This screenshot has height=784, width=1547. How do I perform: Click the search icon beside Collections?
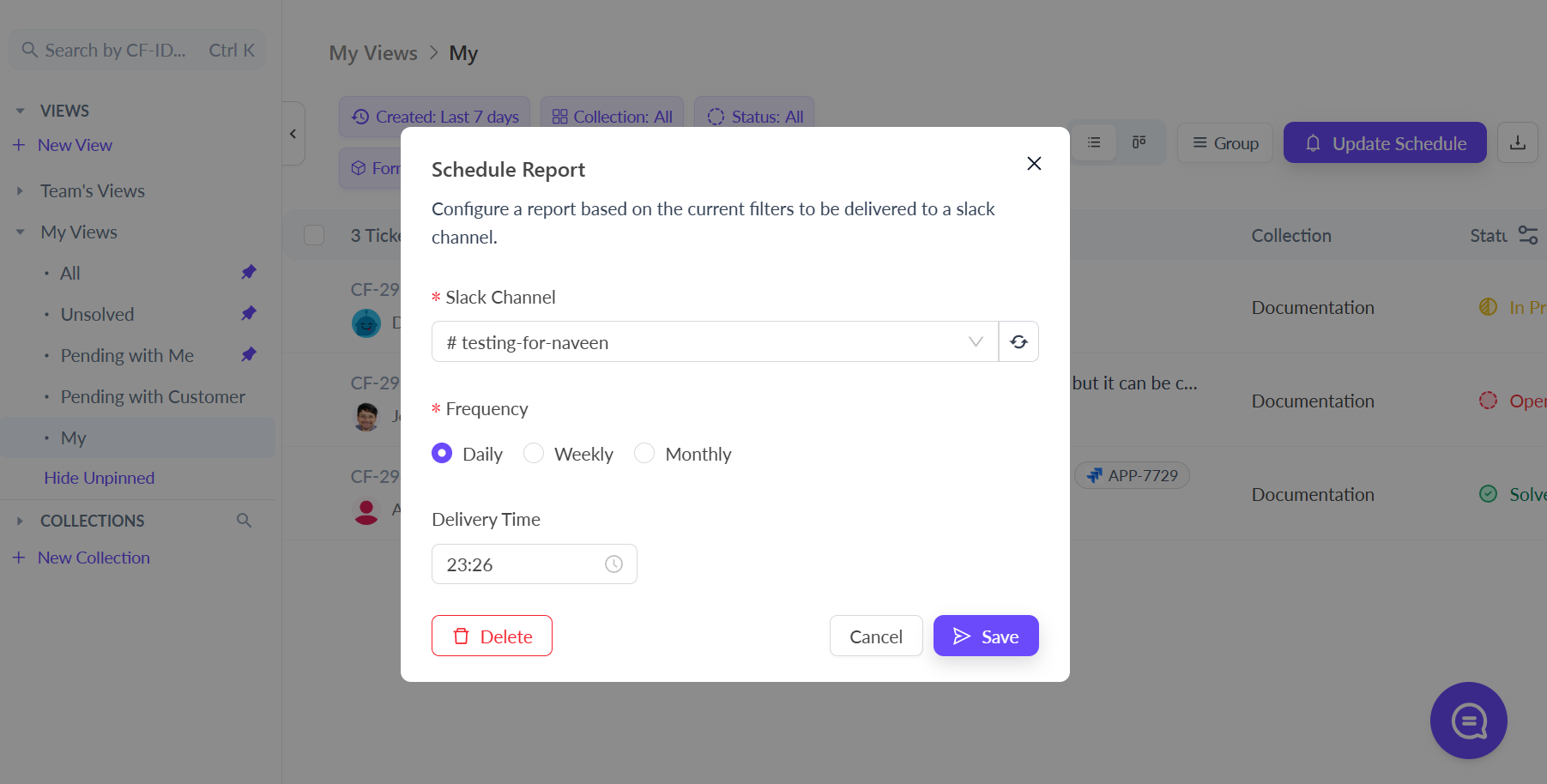[245, 521]
